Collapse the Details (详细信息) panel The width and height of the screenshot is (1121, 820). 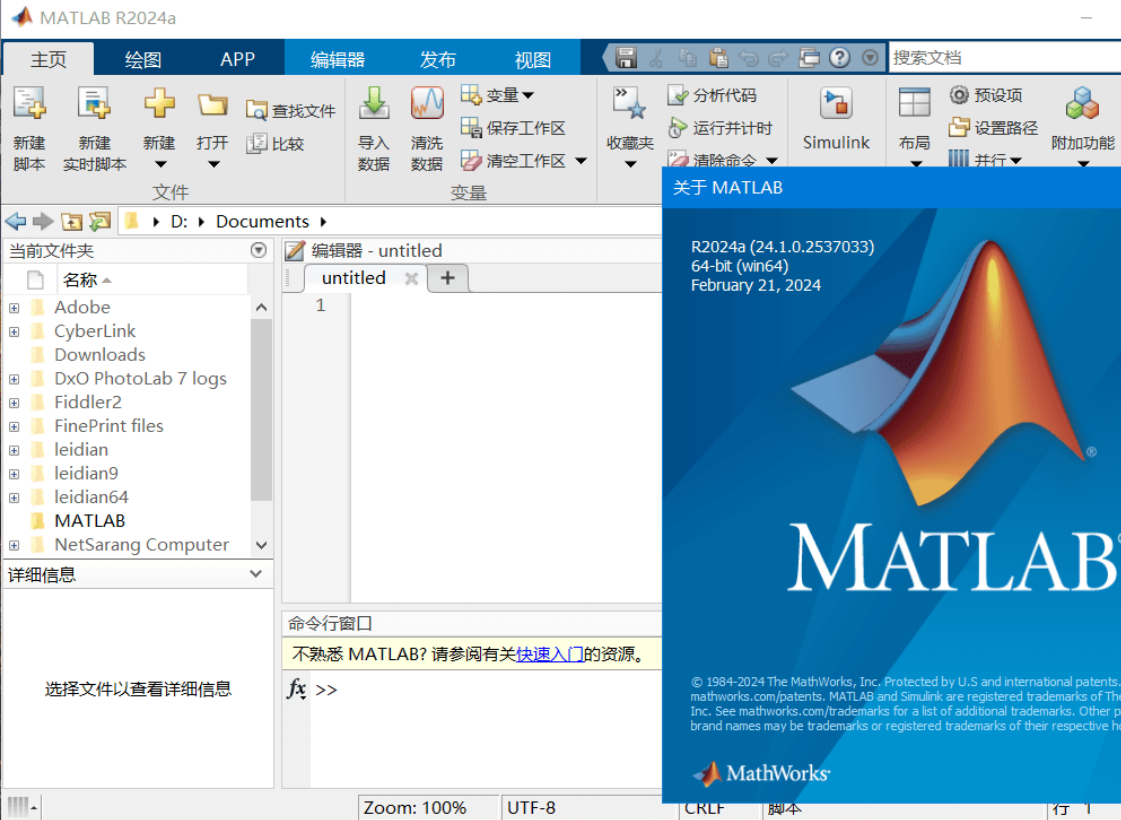(x=256, y=574)
